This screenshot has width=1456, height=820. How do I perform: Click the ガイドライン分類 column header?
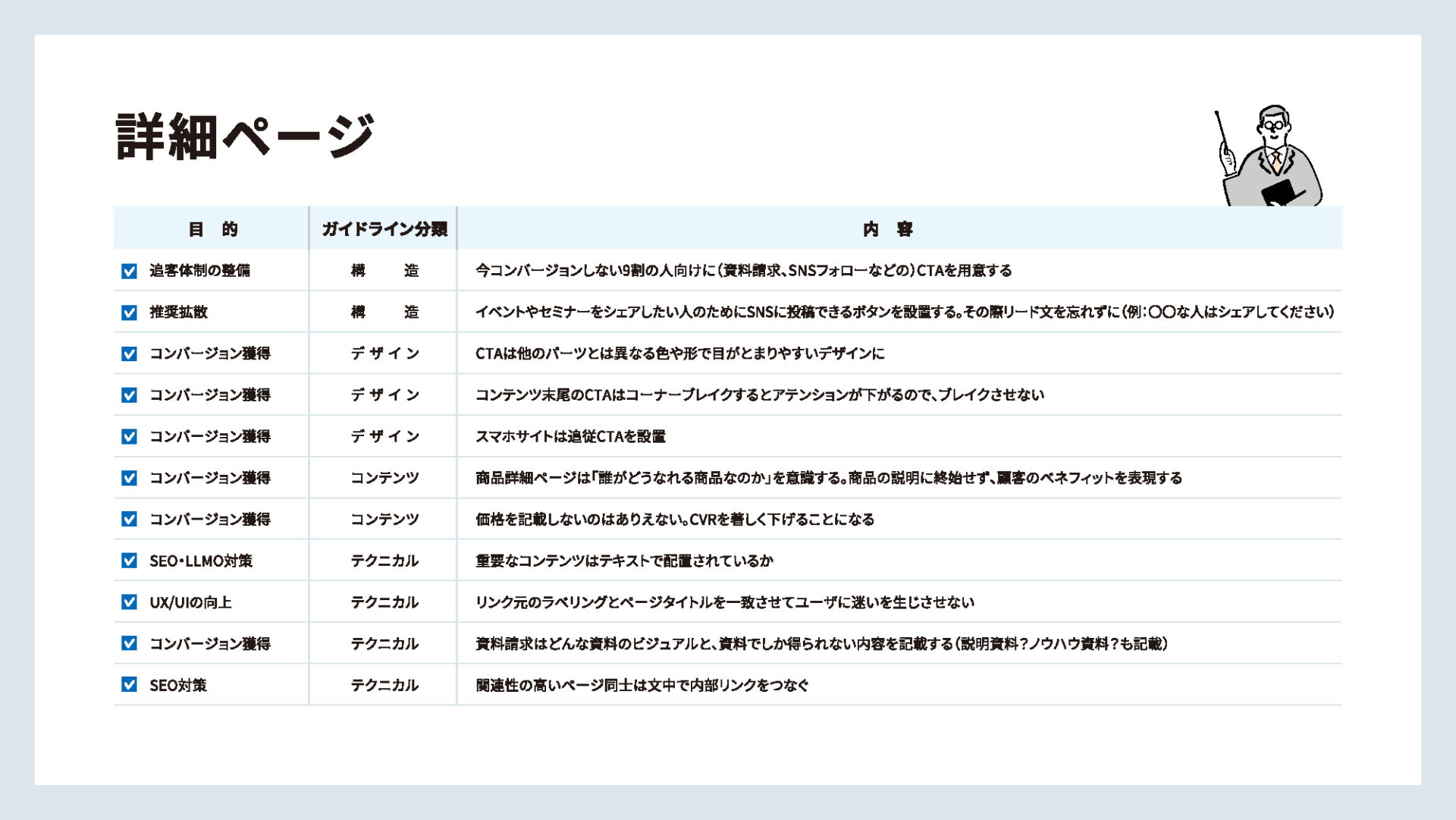coord(384,229)
